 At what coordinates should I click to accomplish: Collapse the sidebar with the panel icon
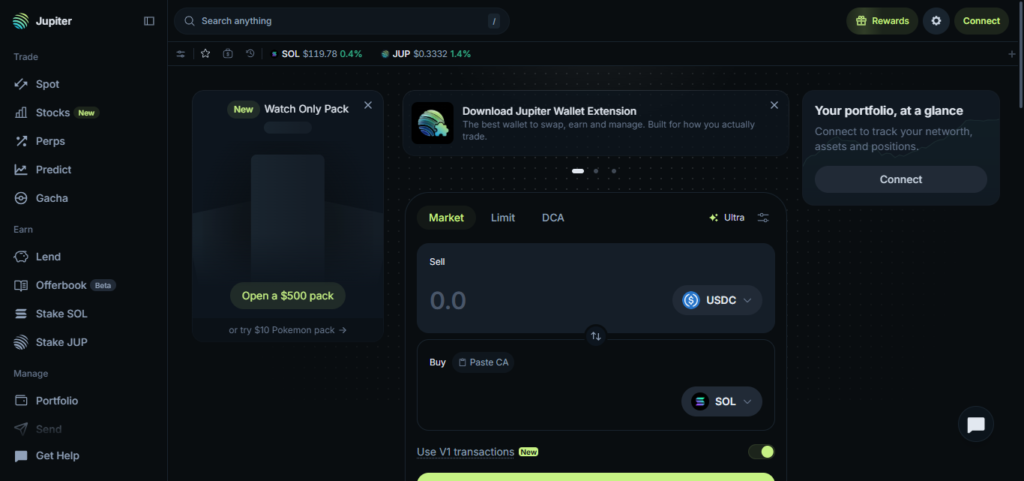[149, 21]
